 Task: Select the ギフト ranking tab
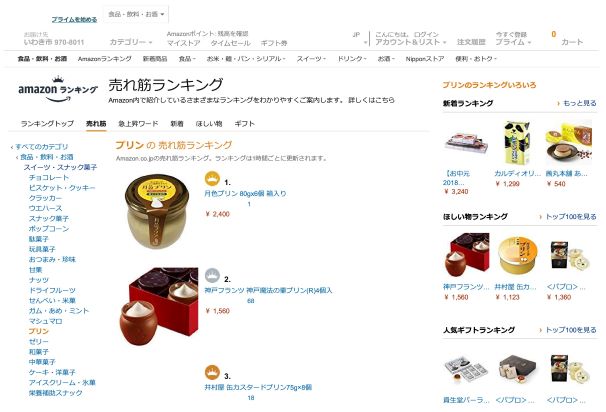coord(245,124)
